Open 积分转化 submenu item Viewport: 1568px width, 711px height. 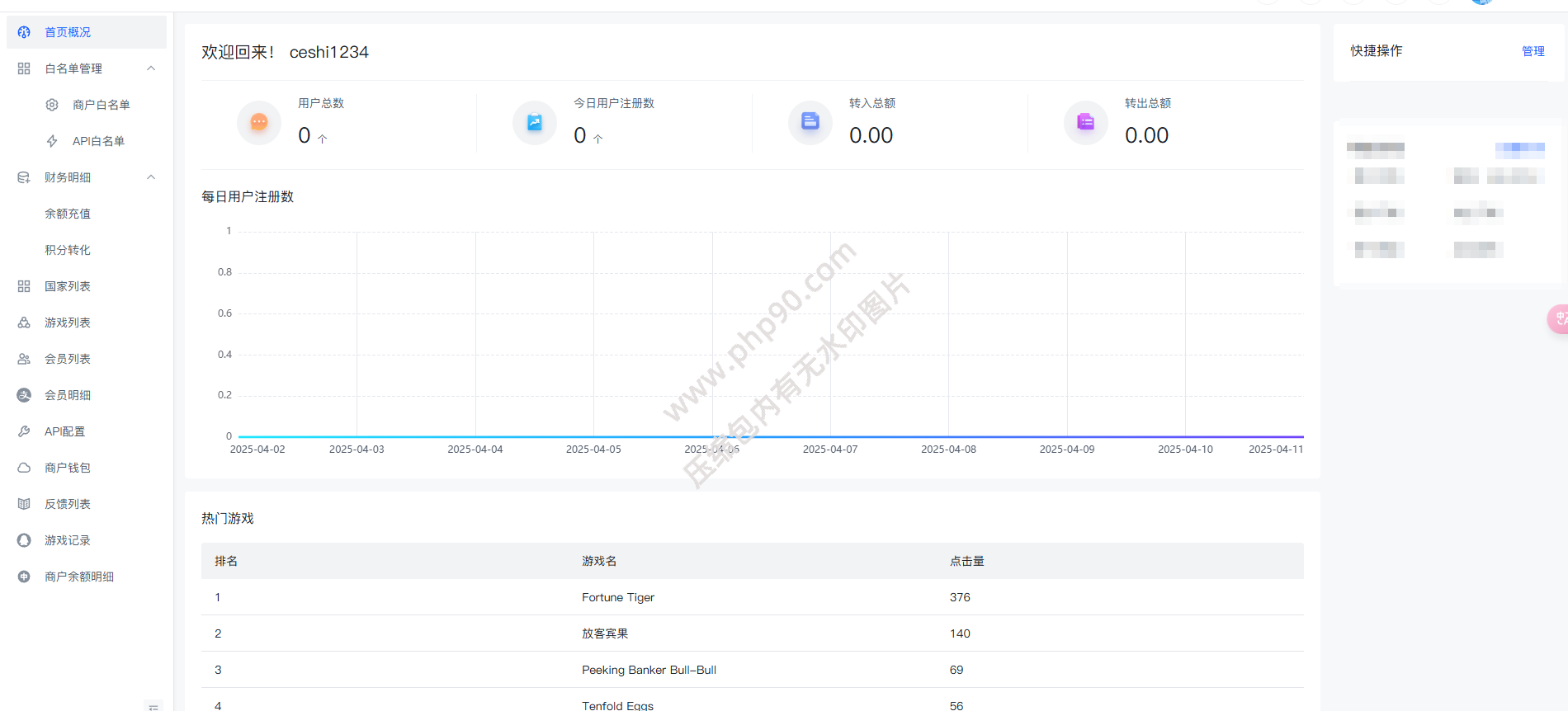pyautogui.click(x=68, y=250)
